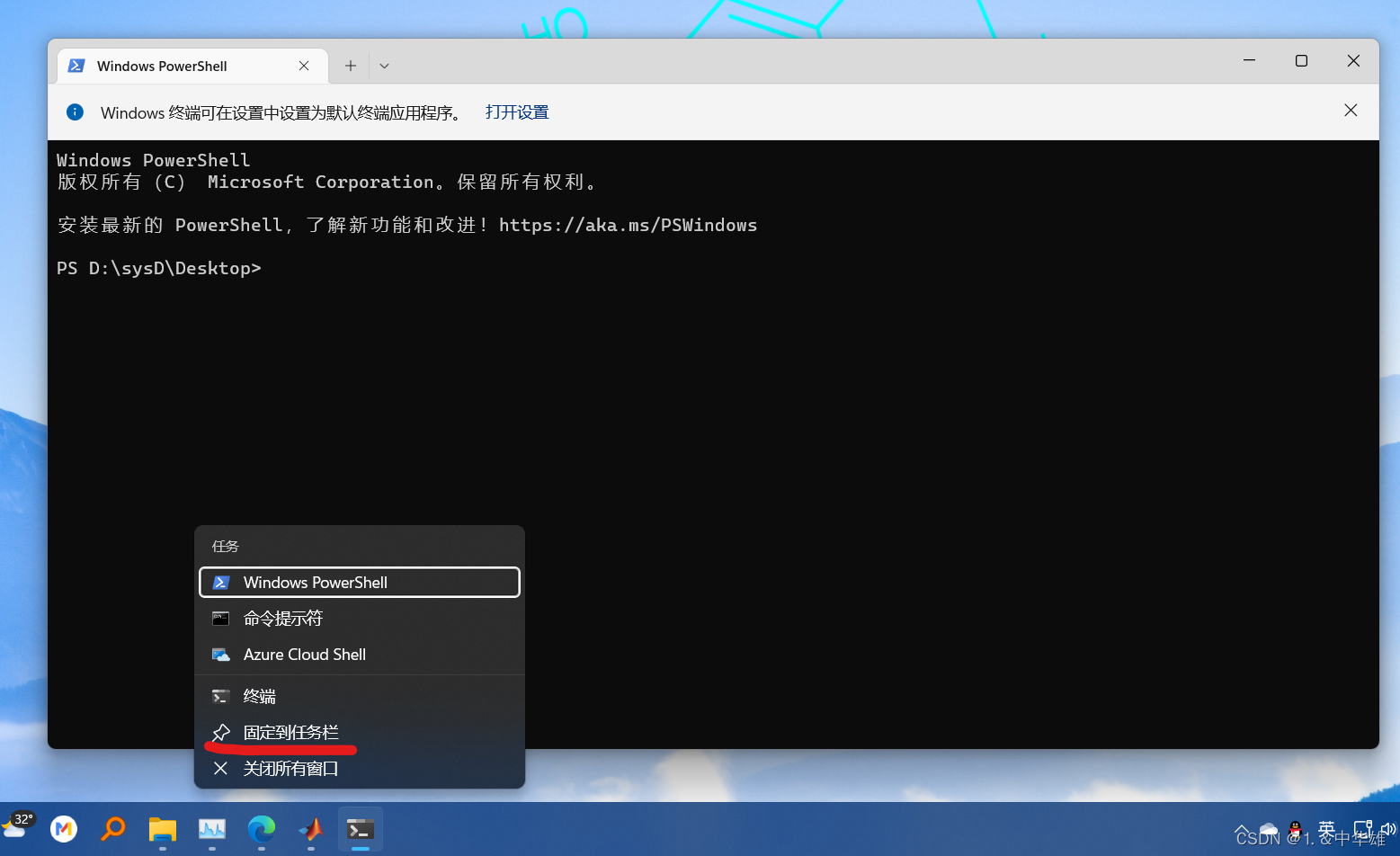Maximize the terminal window
The image size is (1400, 856).
point(1301,60)
